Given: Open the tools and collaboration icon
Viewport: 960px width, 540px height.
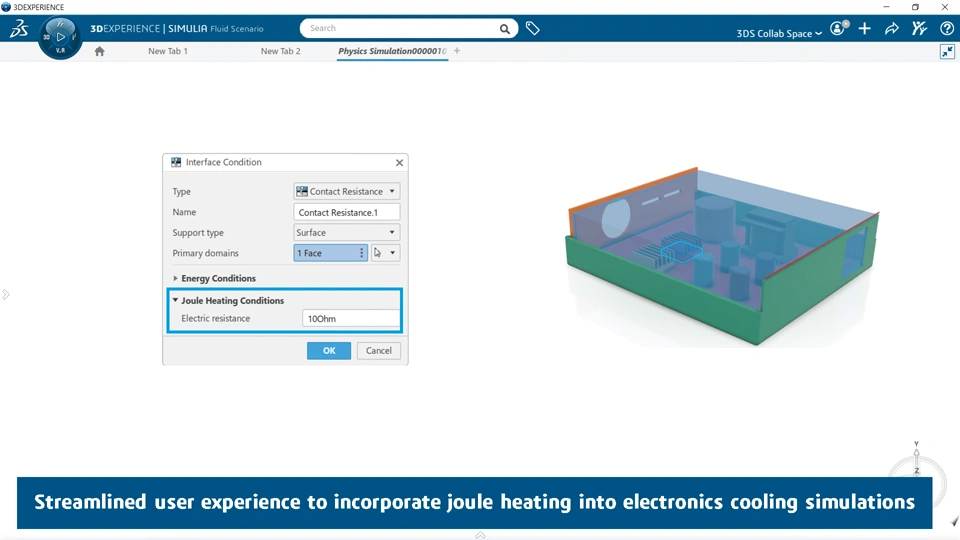Looking at the screenshot, I should pyautogui.click(x=919, y=28).
